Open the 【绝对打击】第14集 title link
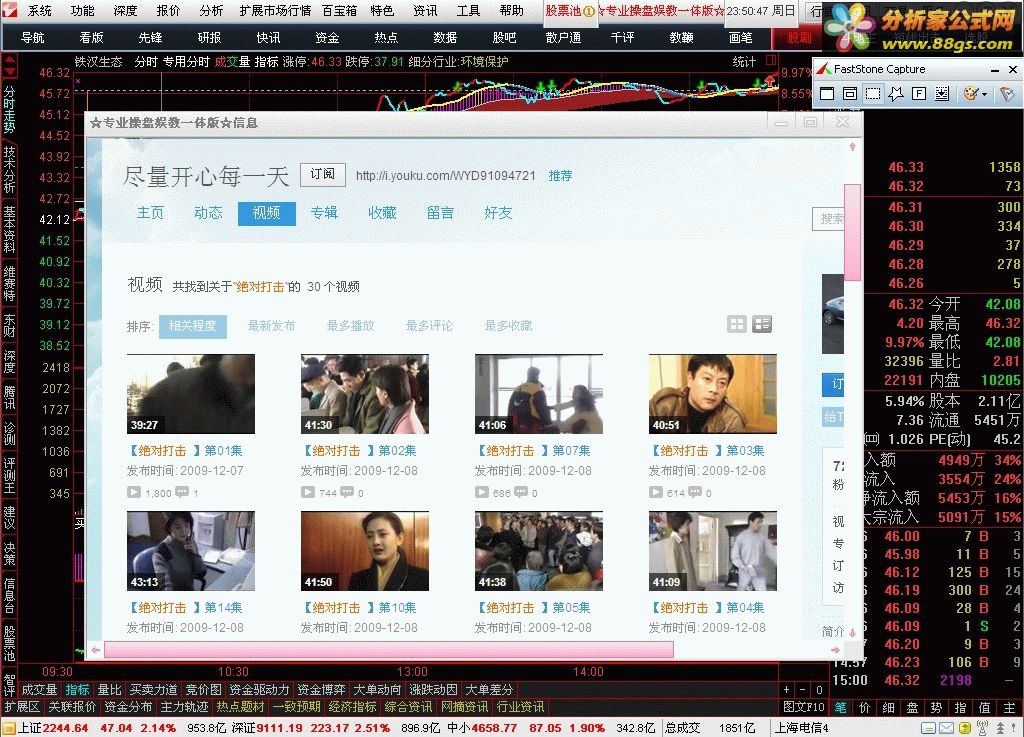This screenshot has height=737, width=1024. (187, 607)
